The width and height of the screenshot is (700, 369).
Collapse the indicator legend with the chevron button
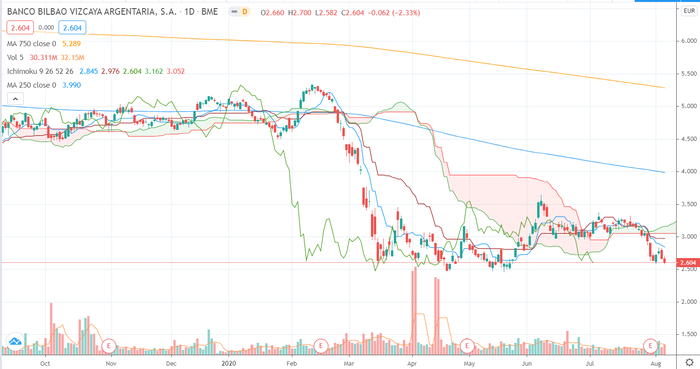point(15,99)
